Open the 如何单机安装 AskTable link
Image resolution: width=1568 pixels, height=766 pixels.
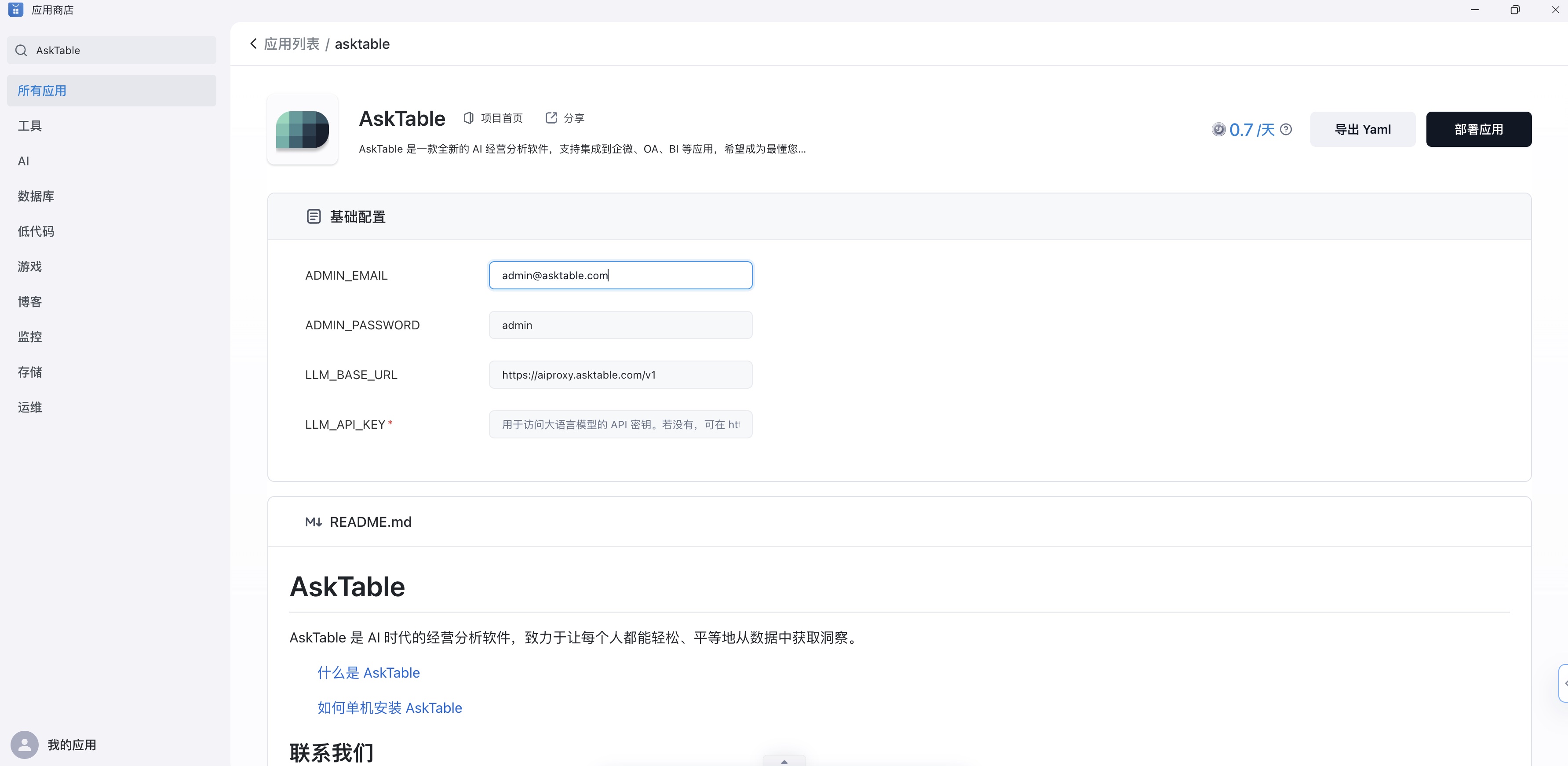(390, 708)
